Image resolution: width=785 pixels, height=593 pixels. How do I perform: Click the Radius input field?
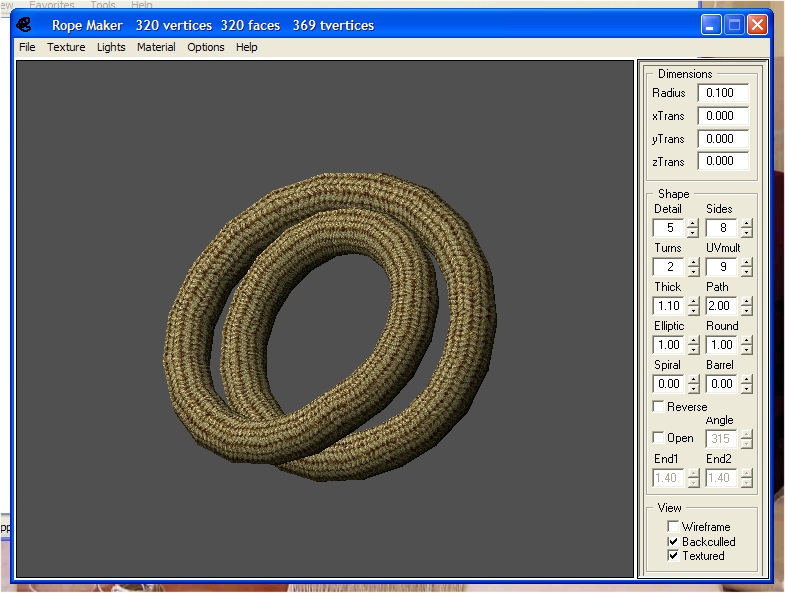coord(723,93)
